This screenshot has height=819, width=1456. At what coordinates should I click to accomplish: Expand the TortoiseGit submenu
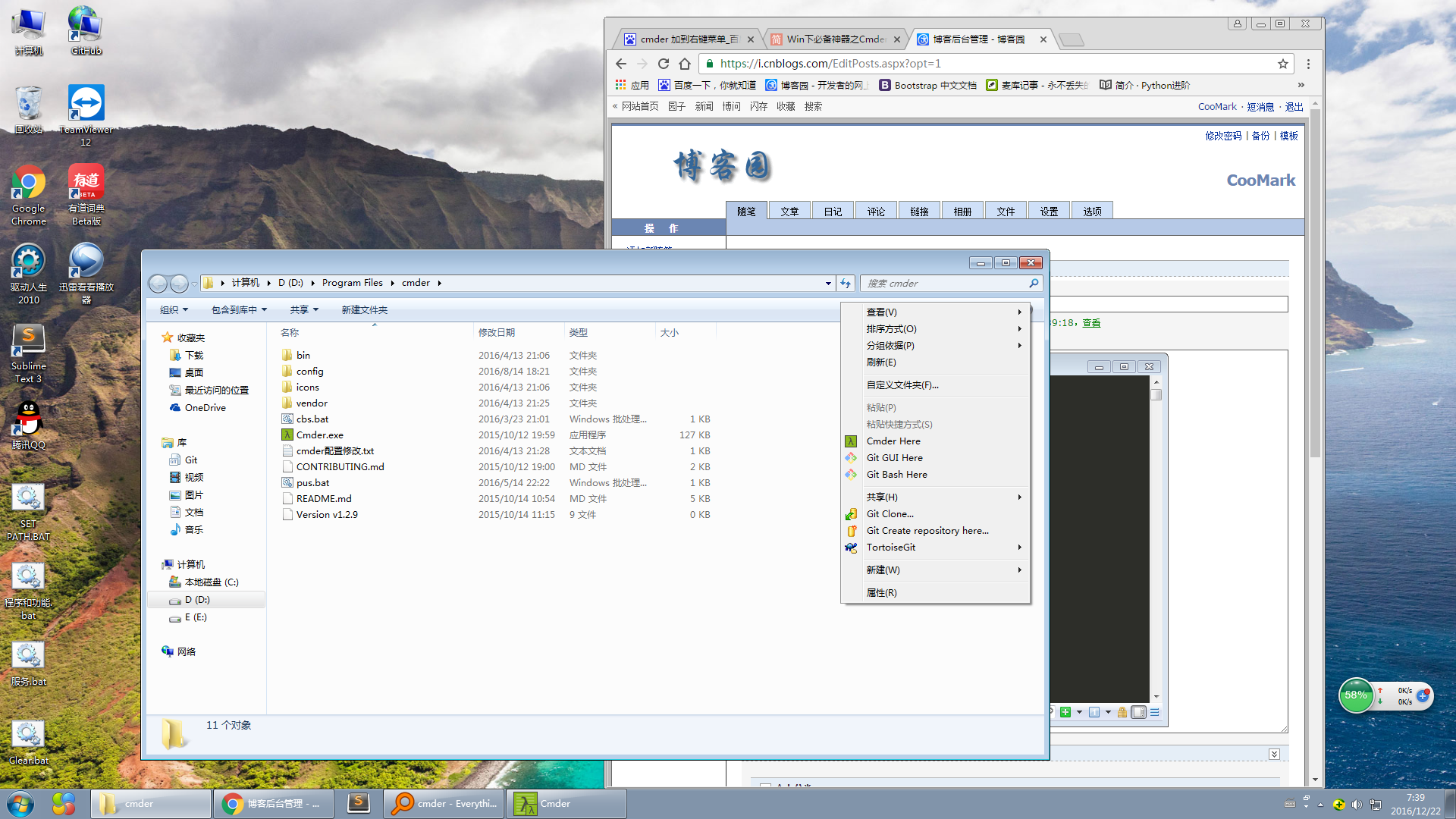click(x=935, y=548)
